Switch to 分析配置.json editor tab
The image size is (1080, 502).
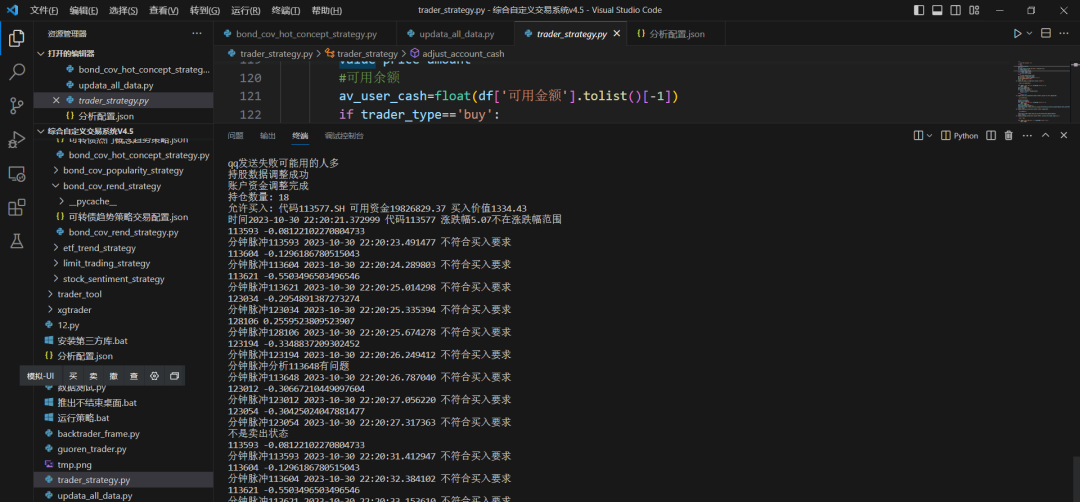tap(676, 34)
